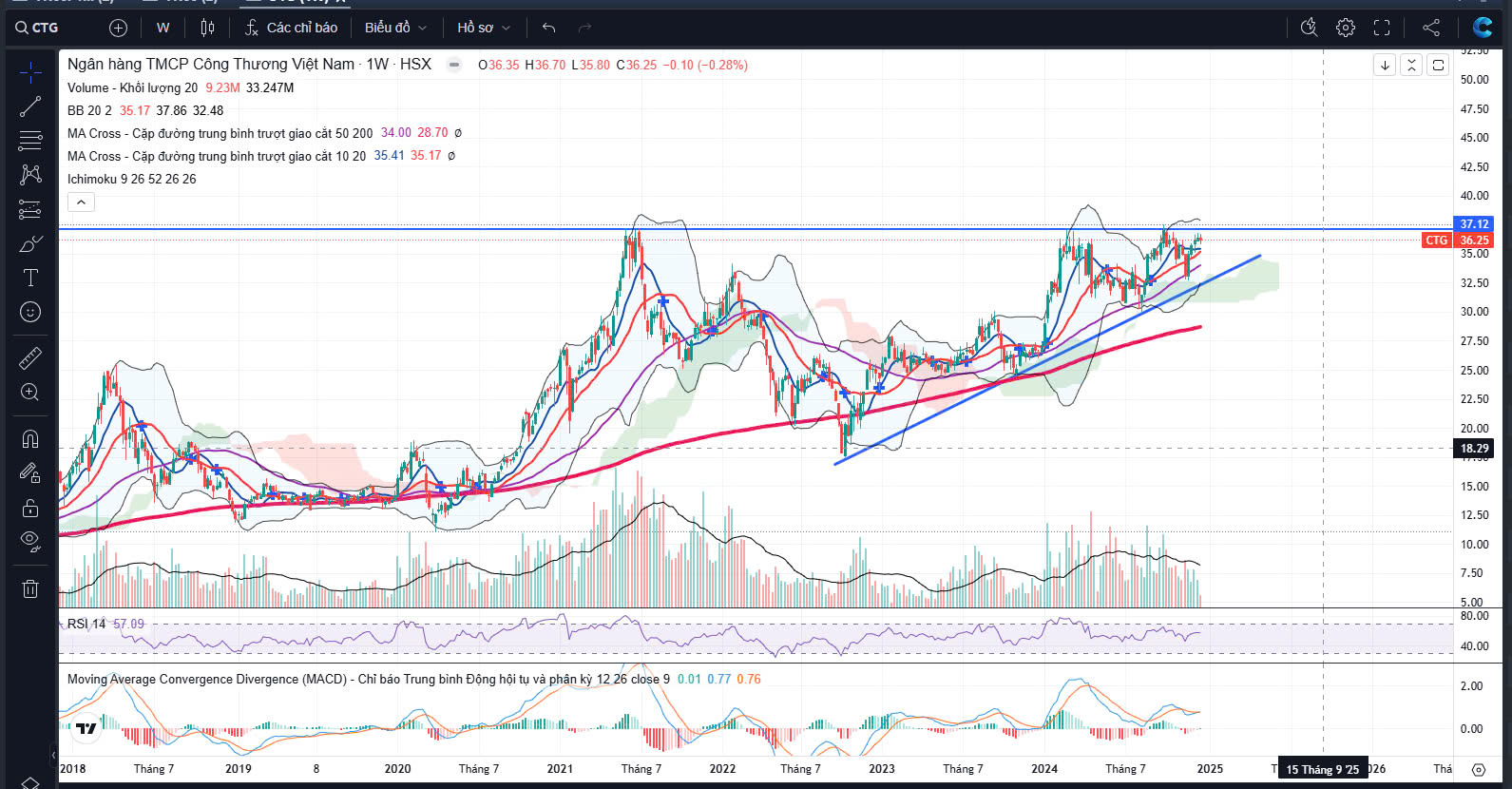The width and height of the screenshot is (1512, 789).
Task: Toggle lock all drawing tools
Action: coord(30,508)
